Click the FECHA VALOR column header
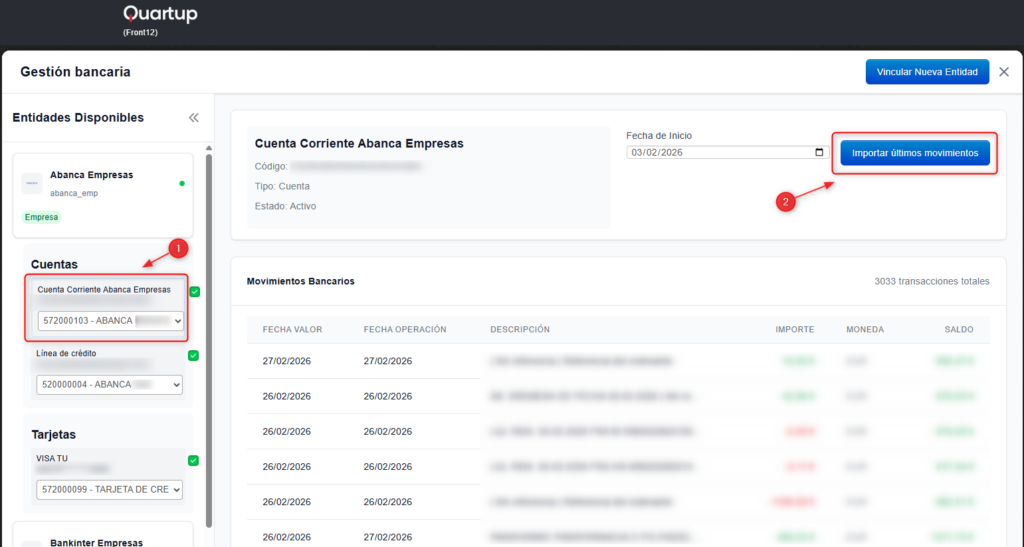Viewport: 1024px width, 547px height. click(291, 329)
